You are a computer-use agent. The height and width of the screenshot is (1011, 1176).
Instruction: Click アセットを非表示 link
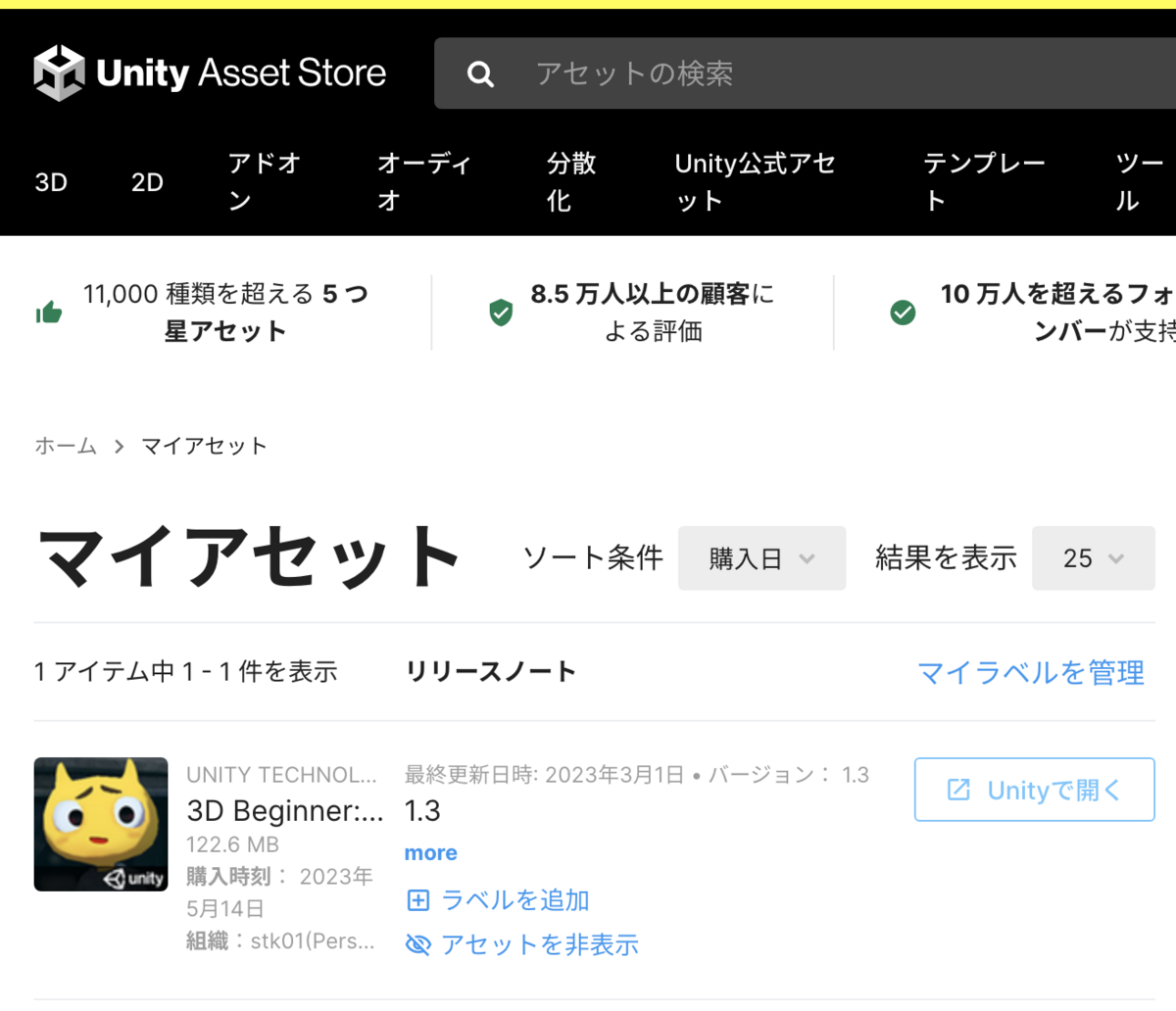539,944
